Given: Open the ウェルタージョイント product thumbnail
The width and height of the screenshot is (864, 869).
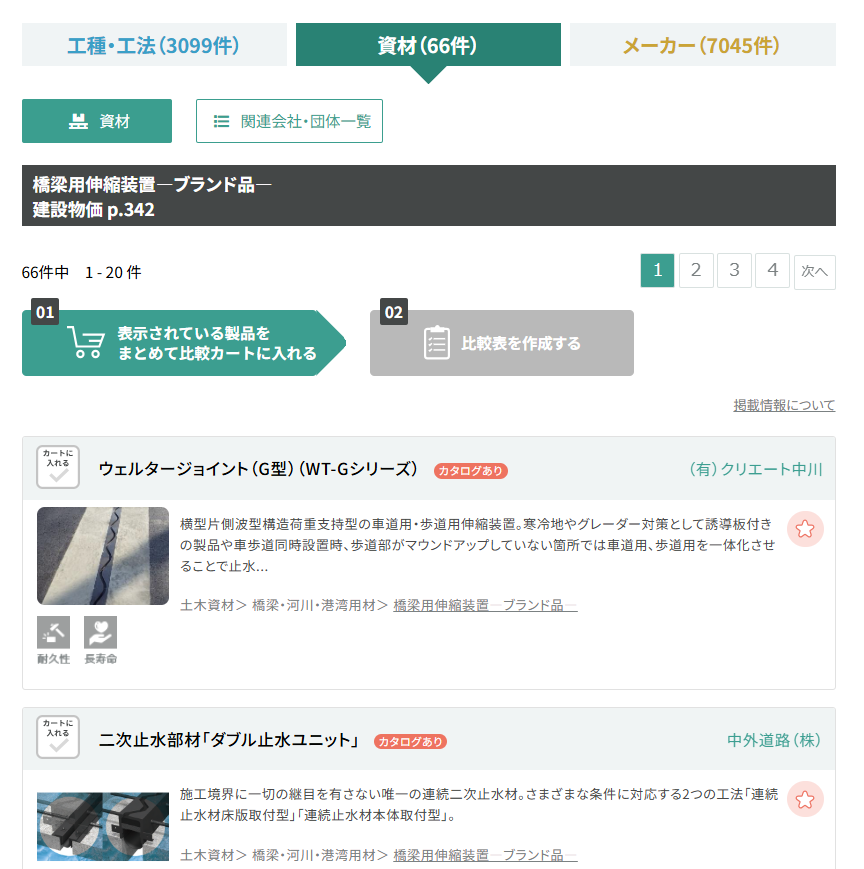Looking at the screenshot, I should (103, 556).
